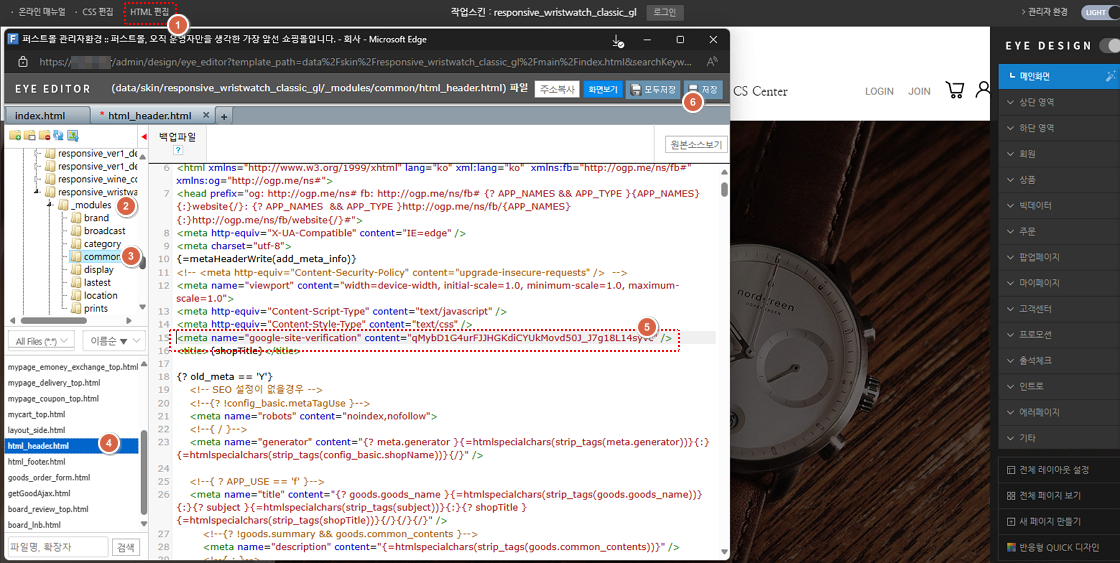The width and height of the screenshot is (1120, 563).
Task: Open the 관리자 환경 link
Action: click(1047, 12)
